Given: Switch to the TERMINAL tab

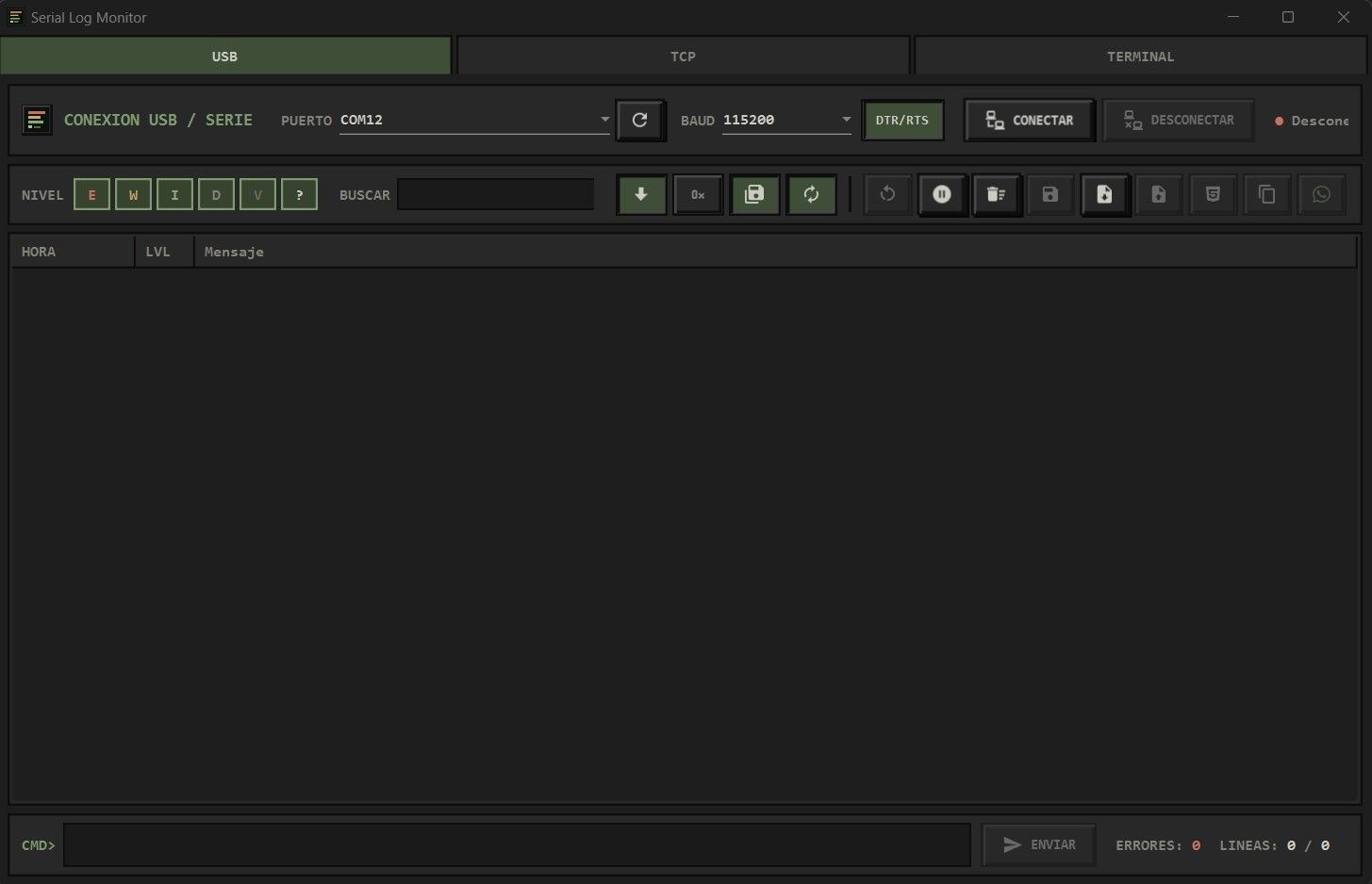Looking at the screenshot, I should [1141, 57].
